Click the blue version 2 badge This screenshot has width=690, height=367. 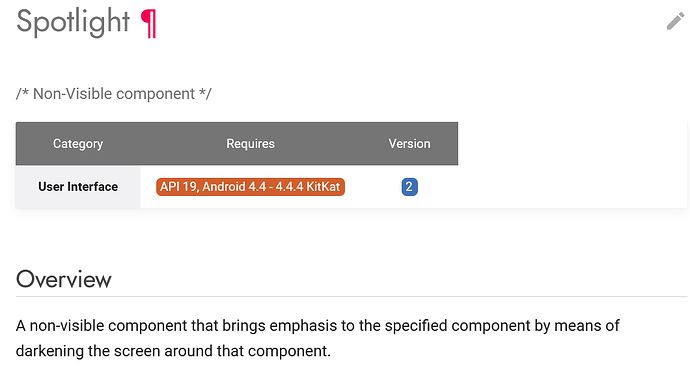click(409, 187)
